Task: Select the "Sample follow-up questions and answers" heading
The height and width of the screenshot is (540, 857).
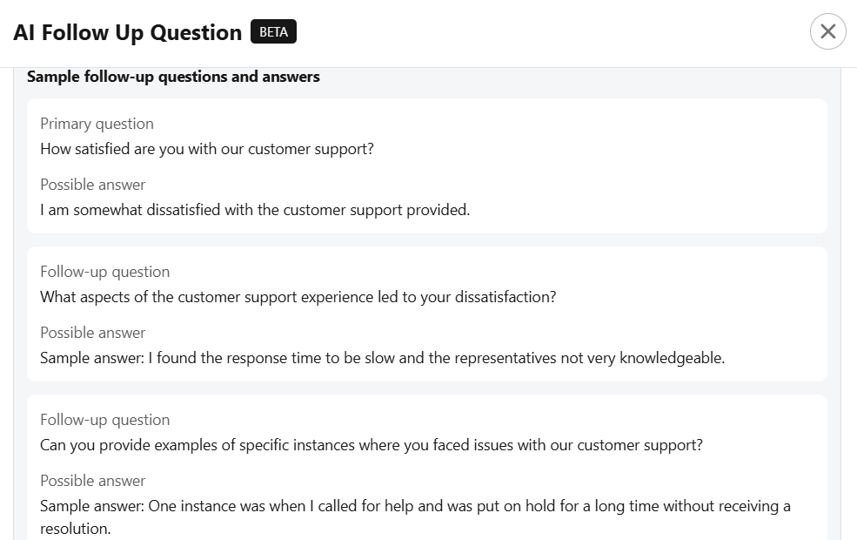Action: click(173, 77)
